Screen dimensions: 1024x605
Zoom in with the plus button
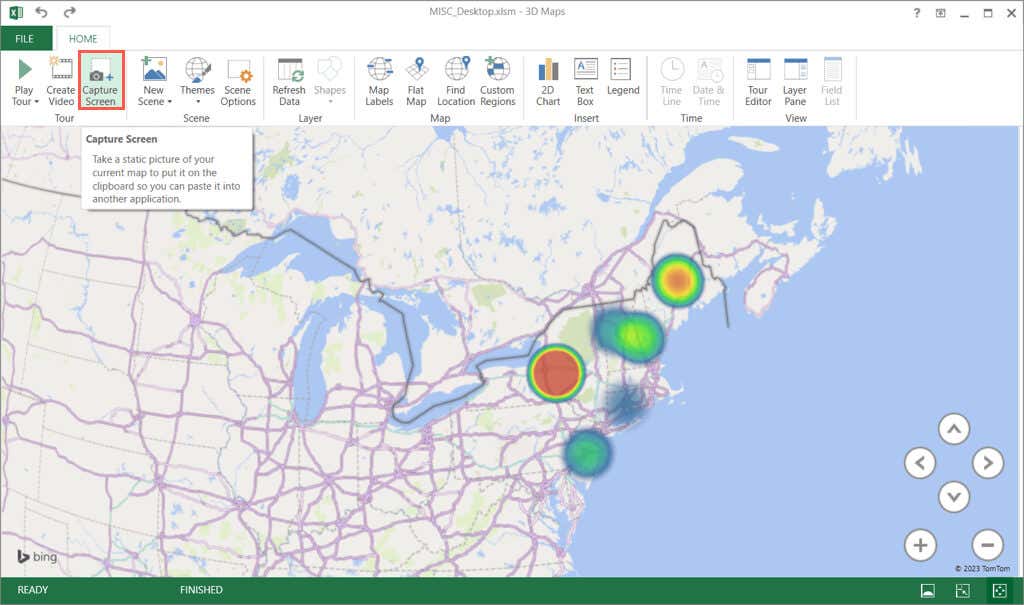click(920, 545)
